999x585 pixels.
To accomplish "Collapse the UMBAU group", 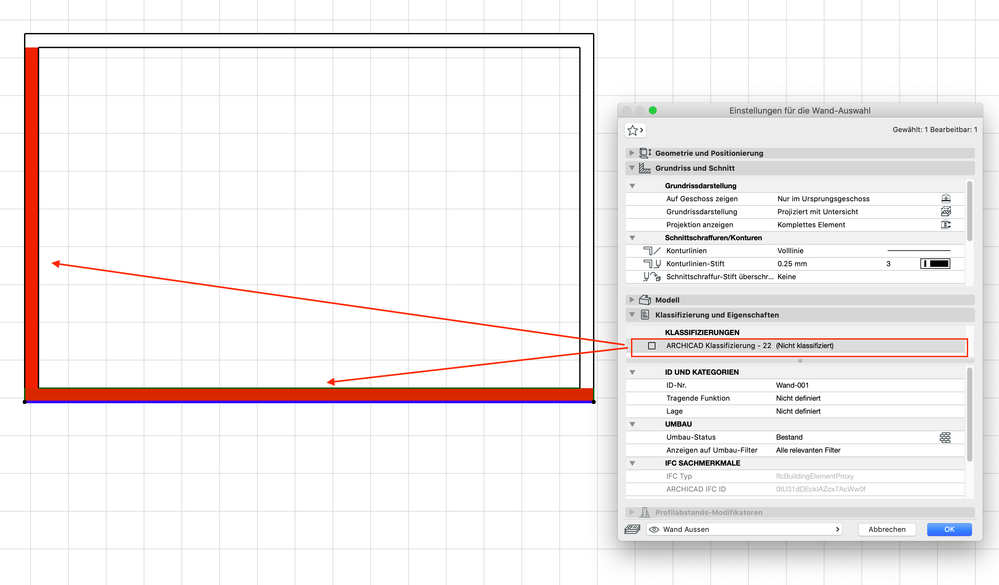I will (x=632, y=424).
